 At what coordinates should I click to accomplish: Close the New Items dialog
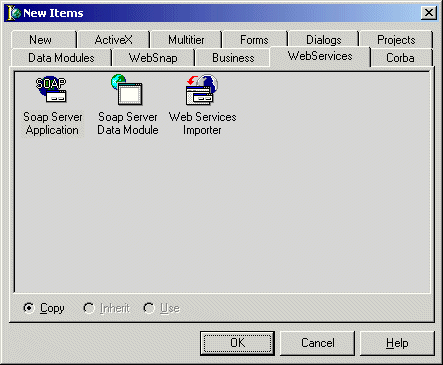tap(429, 13)
